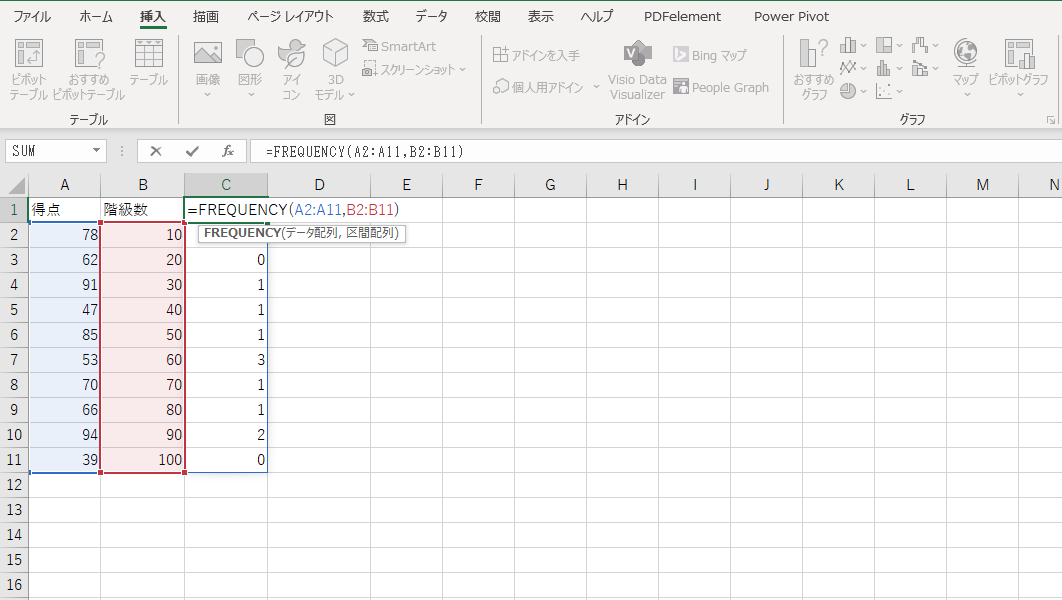The image size is (1062, 600).
Task: Click inside the formula bar text
Action: (600, 151)
